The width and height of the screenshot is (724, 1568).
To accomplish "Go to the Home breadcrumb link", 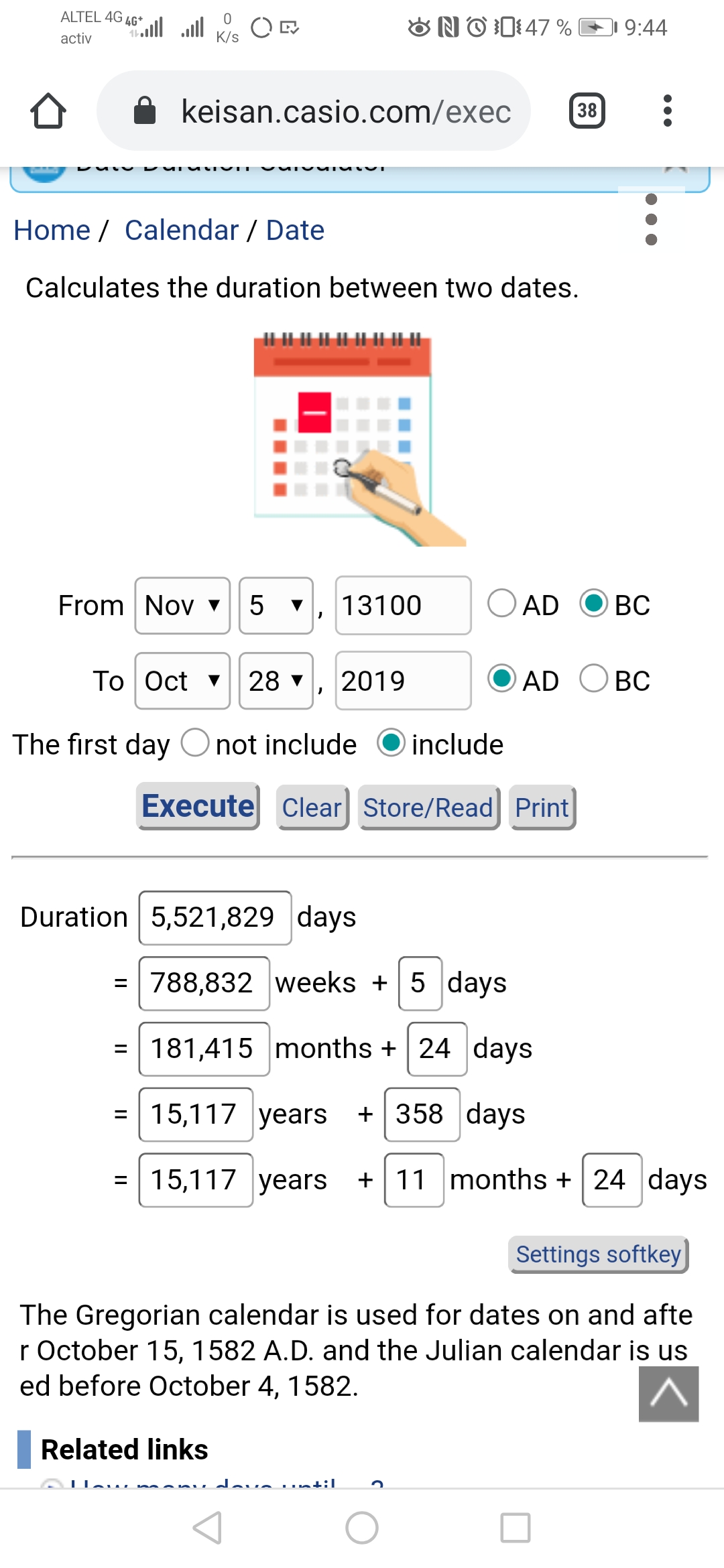I will click(52, 230).
